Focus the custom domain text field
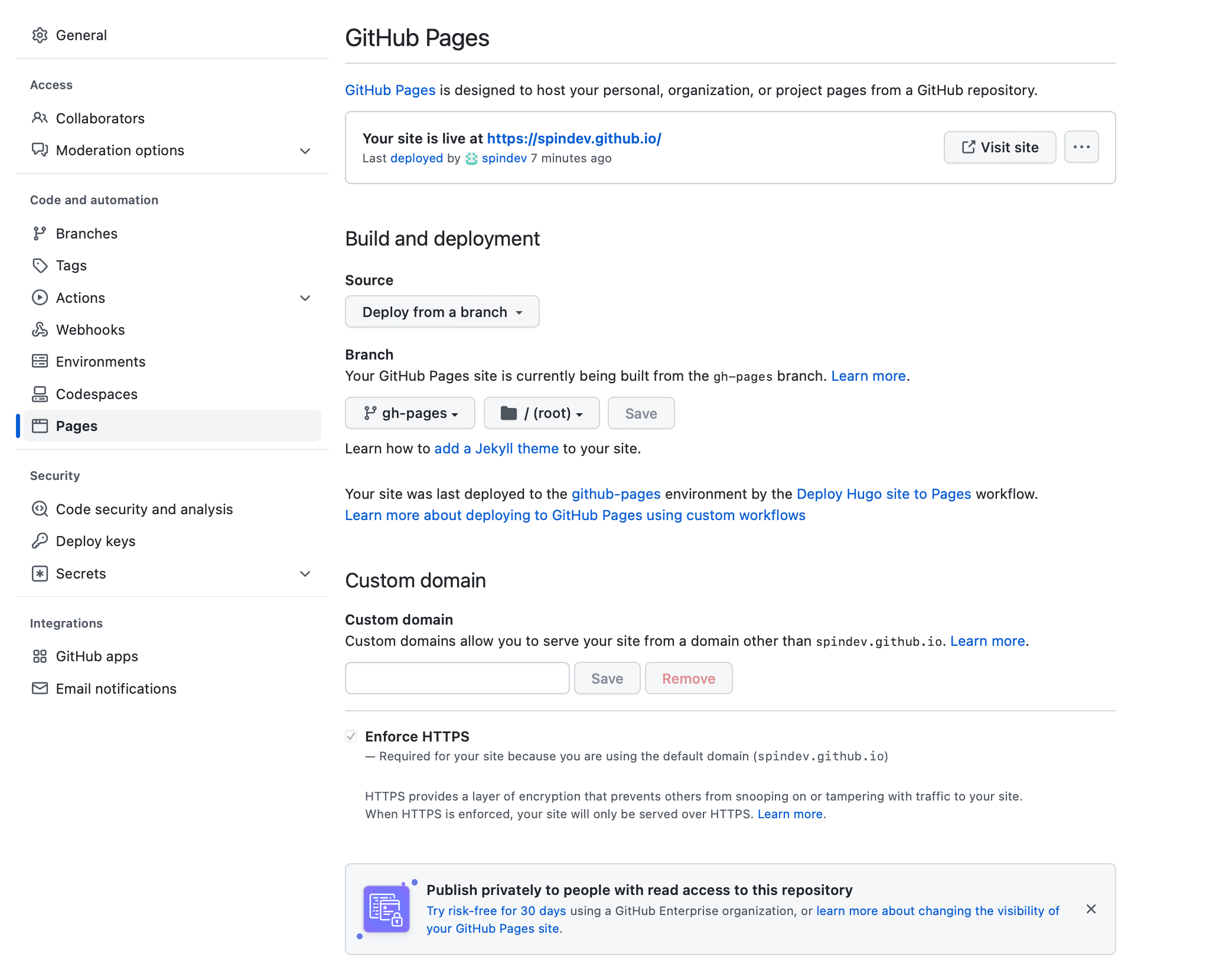Screen dimensions: 1206x980 [x=457, y=678]
